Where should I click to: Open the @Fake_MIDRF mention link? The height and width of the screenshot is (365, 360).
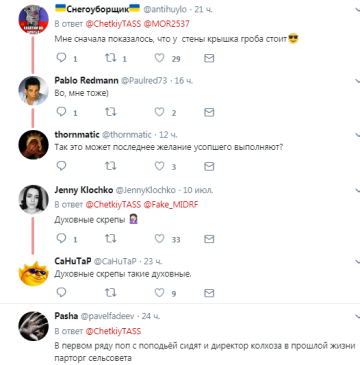click(x=171, y=205)
